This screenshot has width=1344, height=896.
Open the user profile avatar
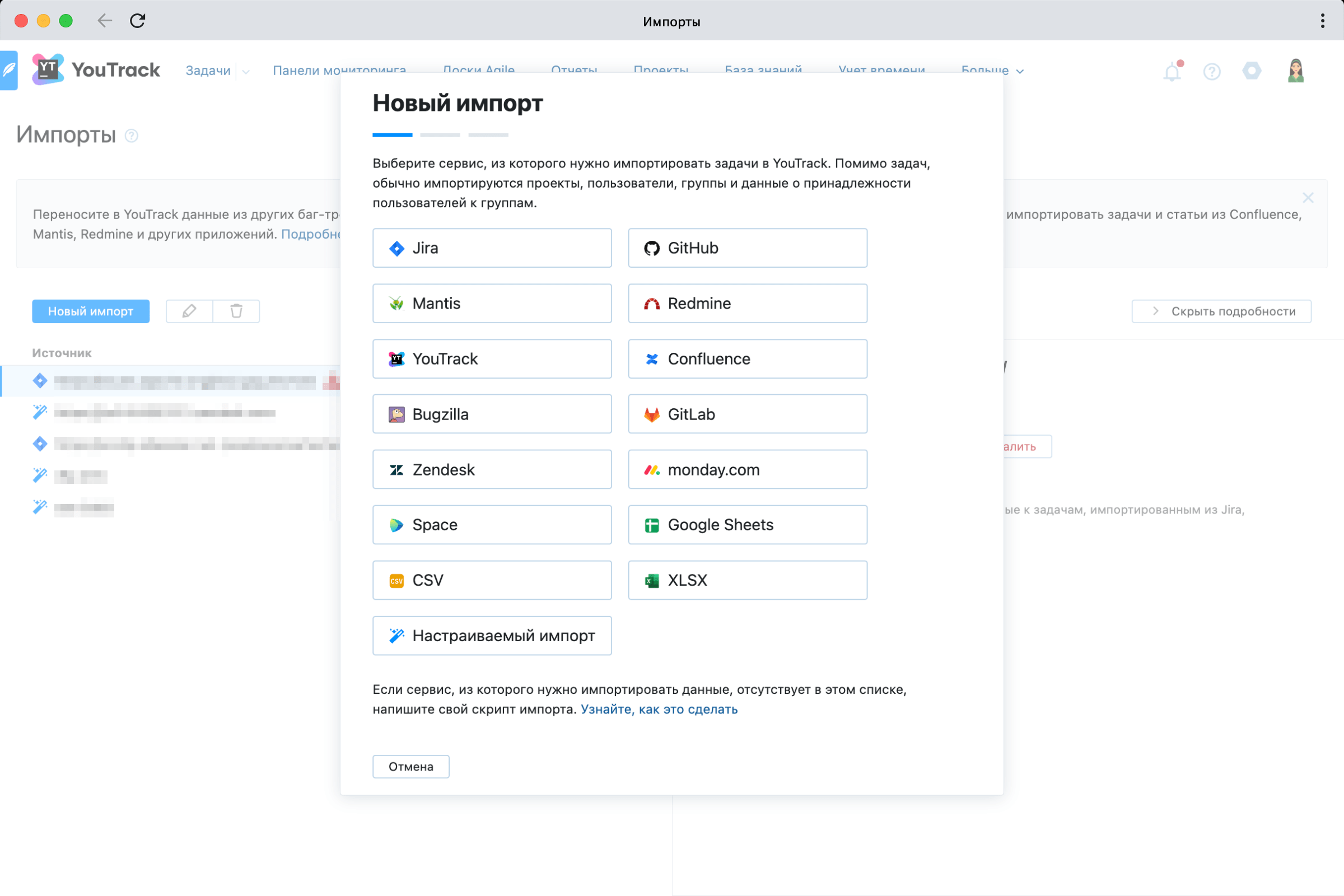pyautogui.click(x=1295, y=71)
